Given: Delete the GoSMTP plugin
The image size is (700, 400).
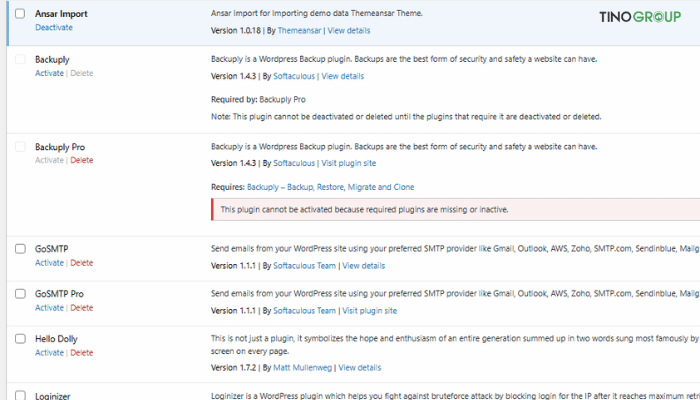Looking at the screenshot, I should click(x=82, y=263).
